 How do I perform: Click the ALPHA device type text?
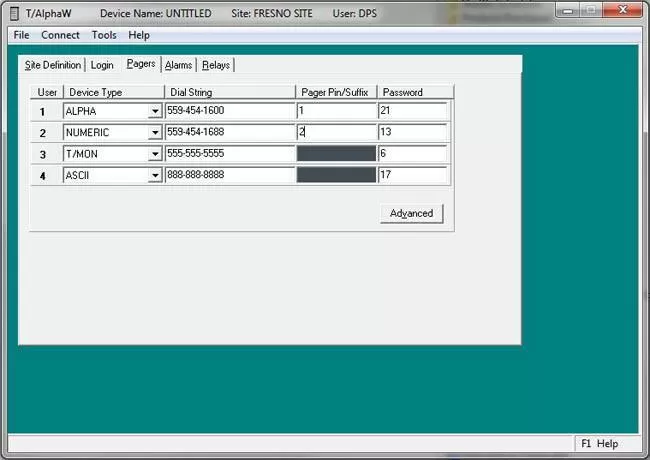(x=81, y=111)
